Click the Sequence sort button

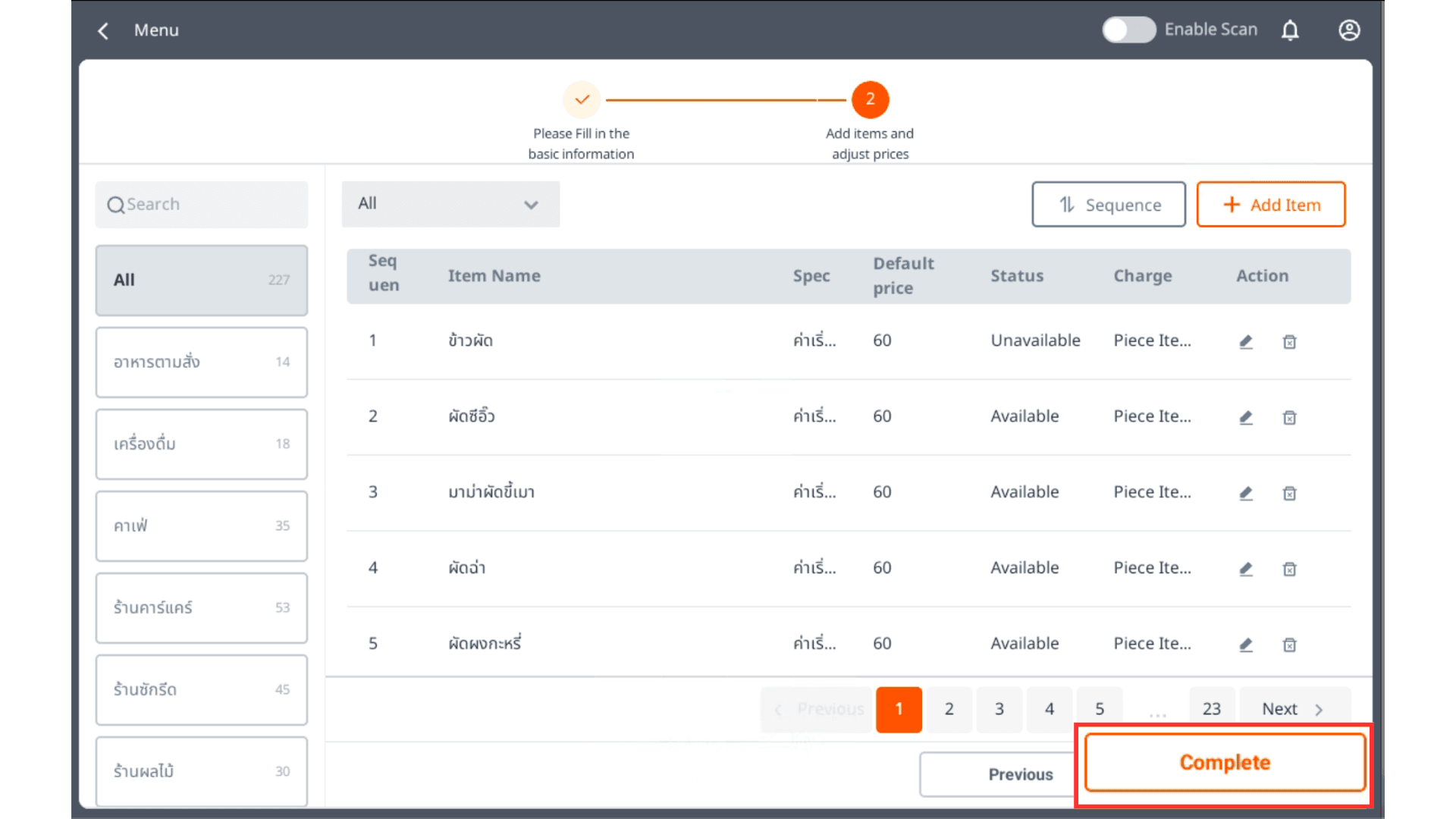pyautogui.click(x=1108, y=205)
